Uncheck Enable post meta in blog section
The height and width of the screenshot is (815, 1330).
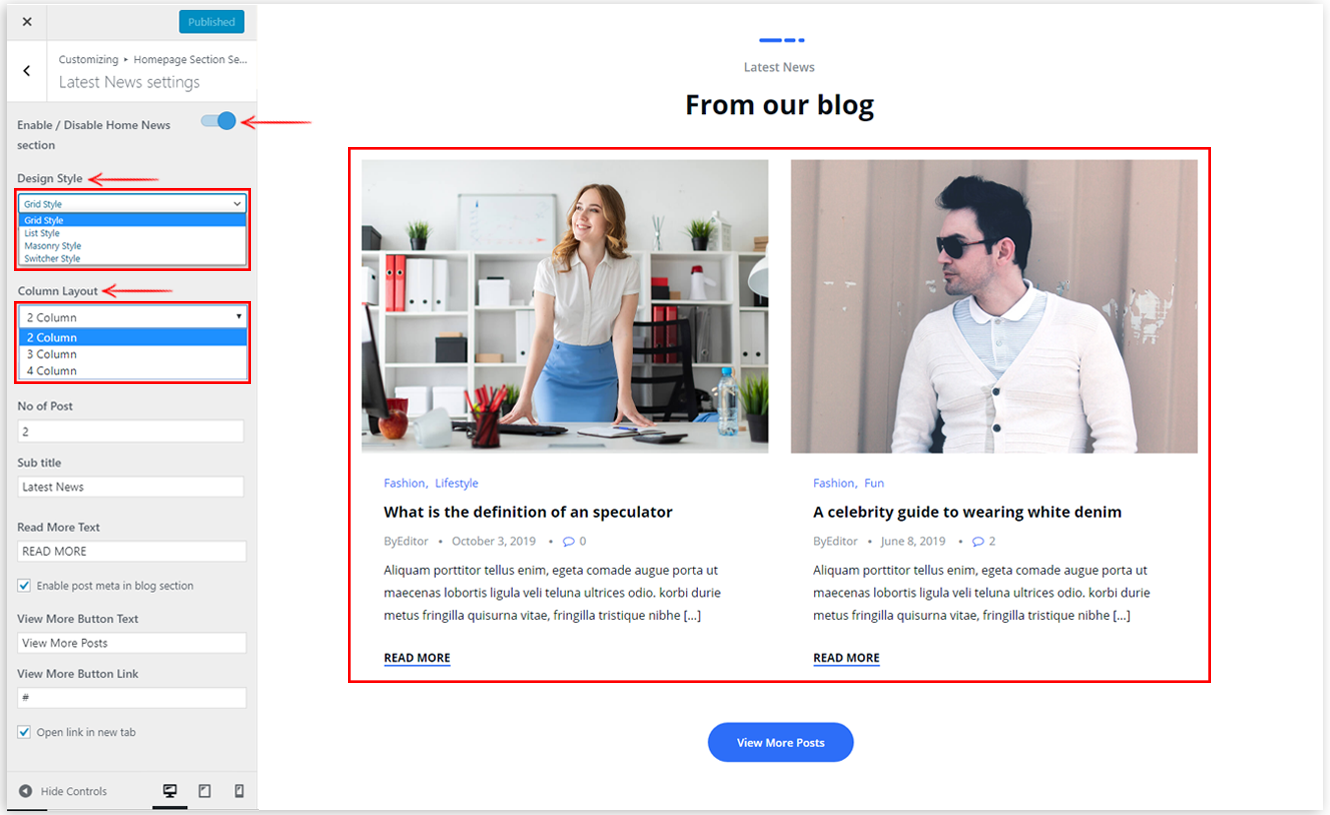[24, 585]
